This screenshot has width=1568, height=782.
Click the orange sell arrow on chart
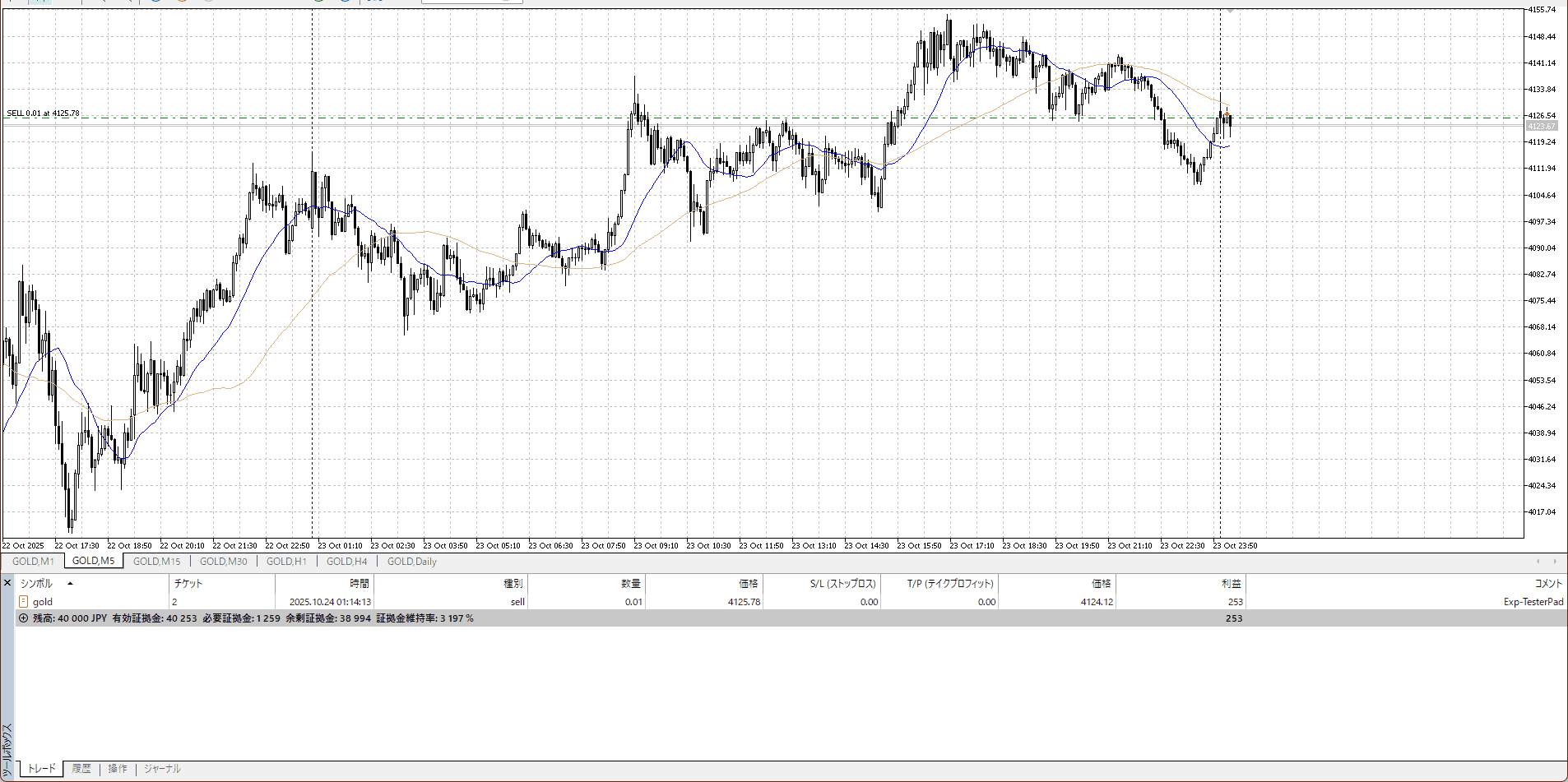coord(1227,114)
